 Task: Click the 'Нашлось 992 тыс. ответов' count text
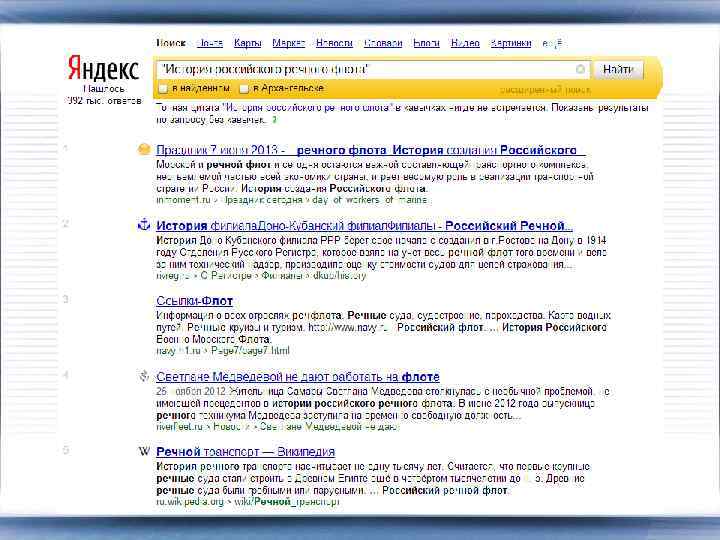coord(104,95)
